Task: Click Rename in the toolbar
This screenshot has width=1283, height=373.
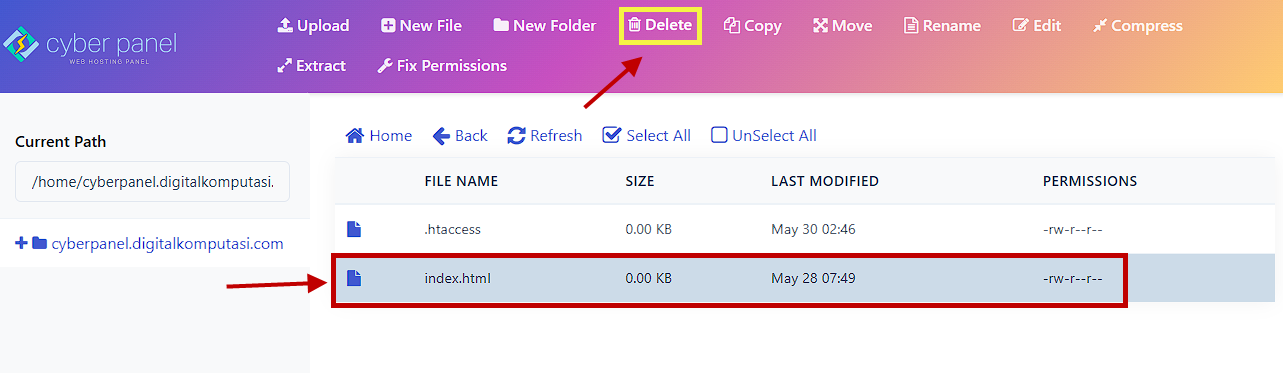Action: [x=942, y=25]
